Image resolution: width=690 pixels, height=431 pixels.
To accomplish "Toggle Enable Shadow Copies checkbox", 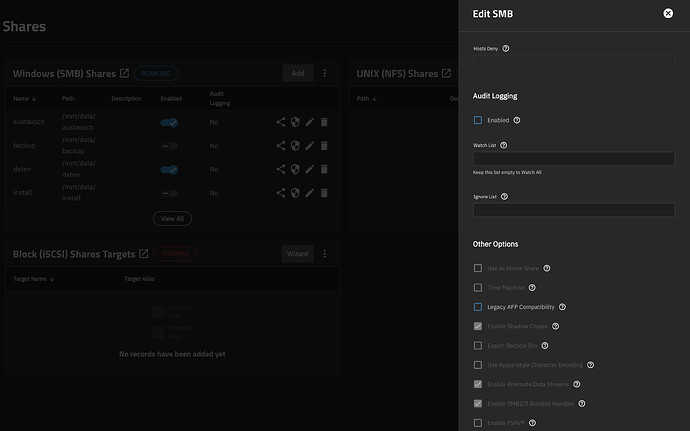I will tap(478, 326).
